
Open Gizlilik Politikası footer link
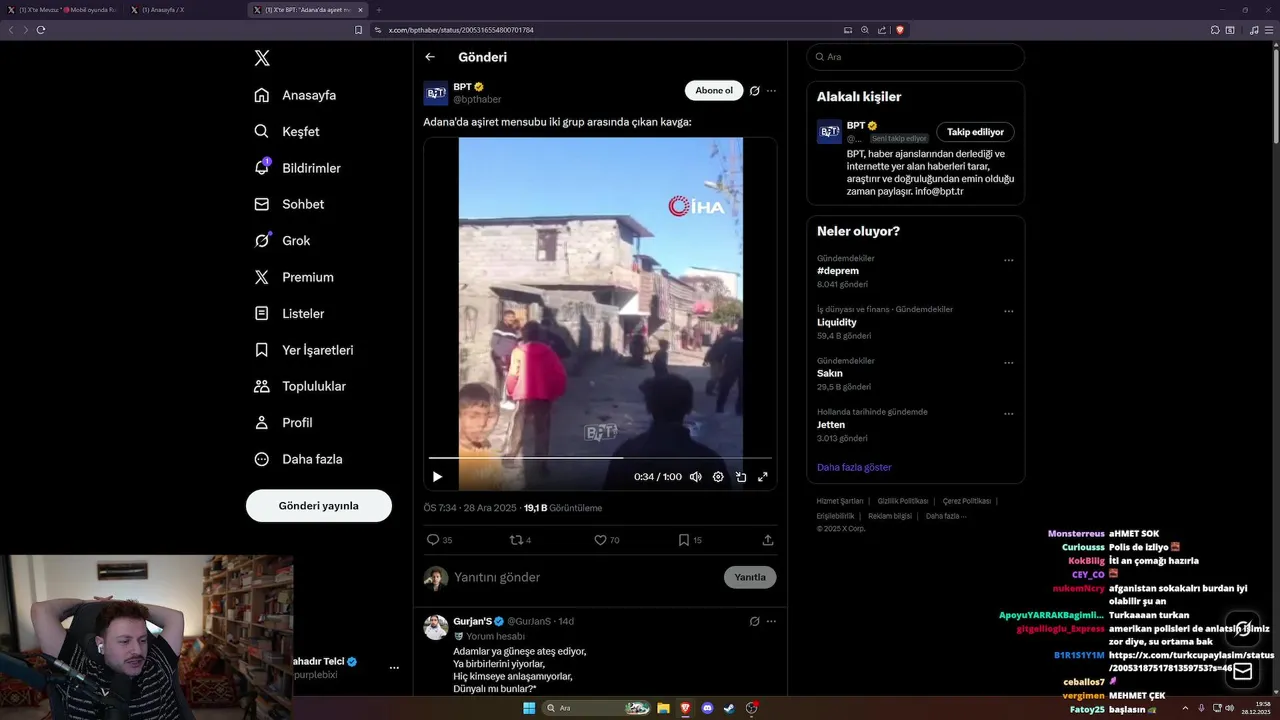[903, 501]
